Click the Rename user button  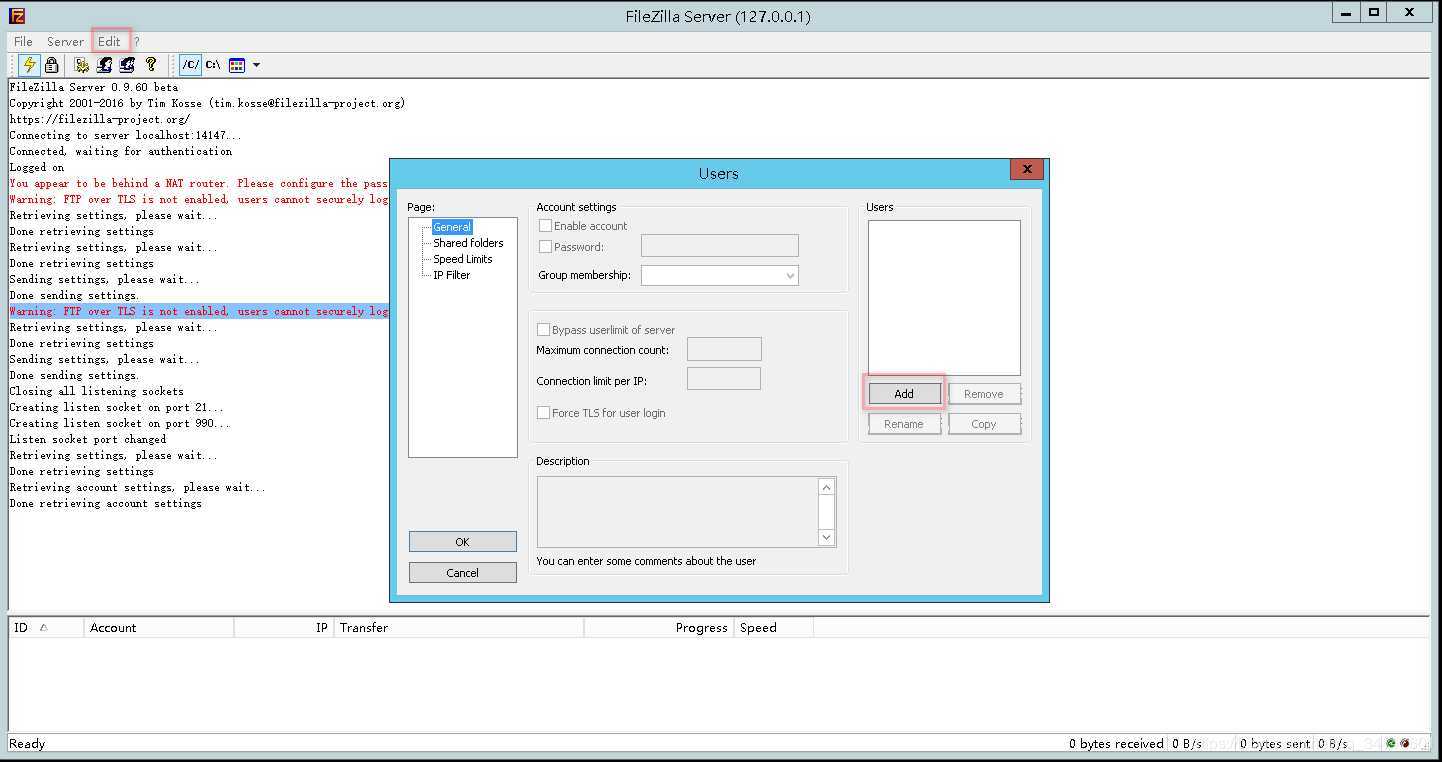(904, 424)
